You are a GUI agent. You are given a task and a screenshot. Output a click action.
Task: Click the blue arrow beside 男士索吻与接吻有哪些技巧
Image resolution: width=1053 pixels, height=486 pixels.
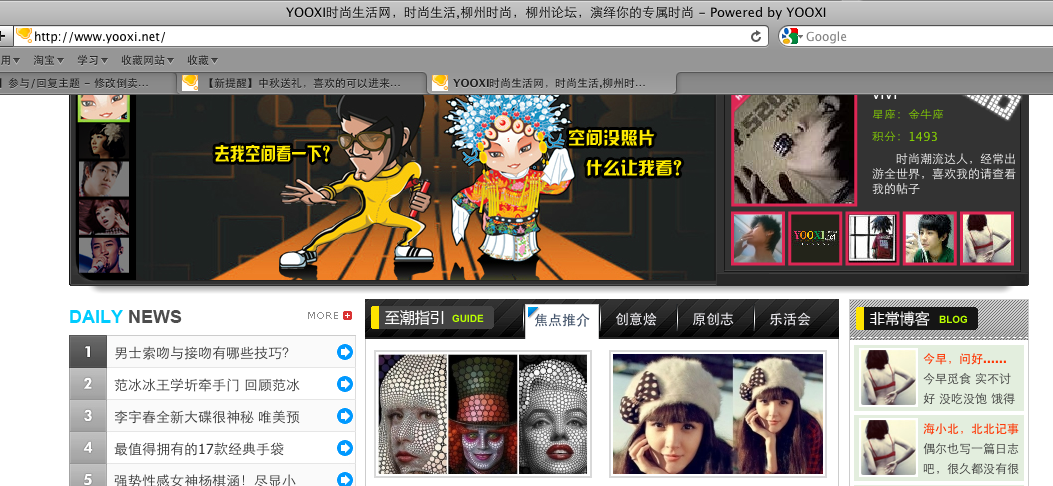pyautogui.click(x=345, y=352)
